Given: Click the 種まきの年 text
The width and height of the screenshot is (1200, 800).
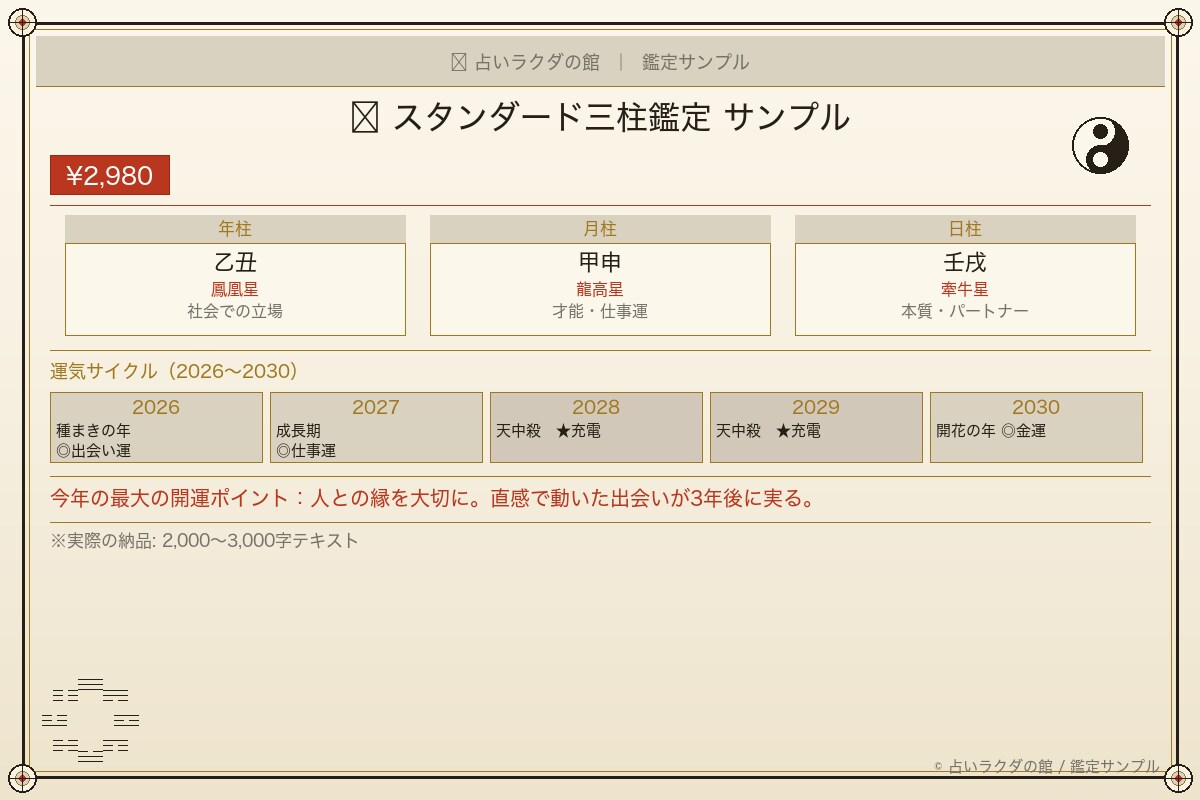Looking at the screenshot, I should click(93, 431).
